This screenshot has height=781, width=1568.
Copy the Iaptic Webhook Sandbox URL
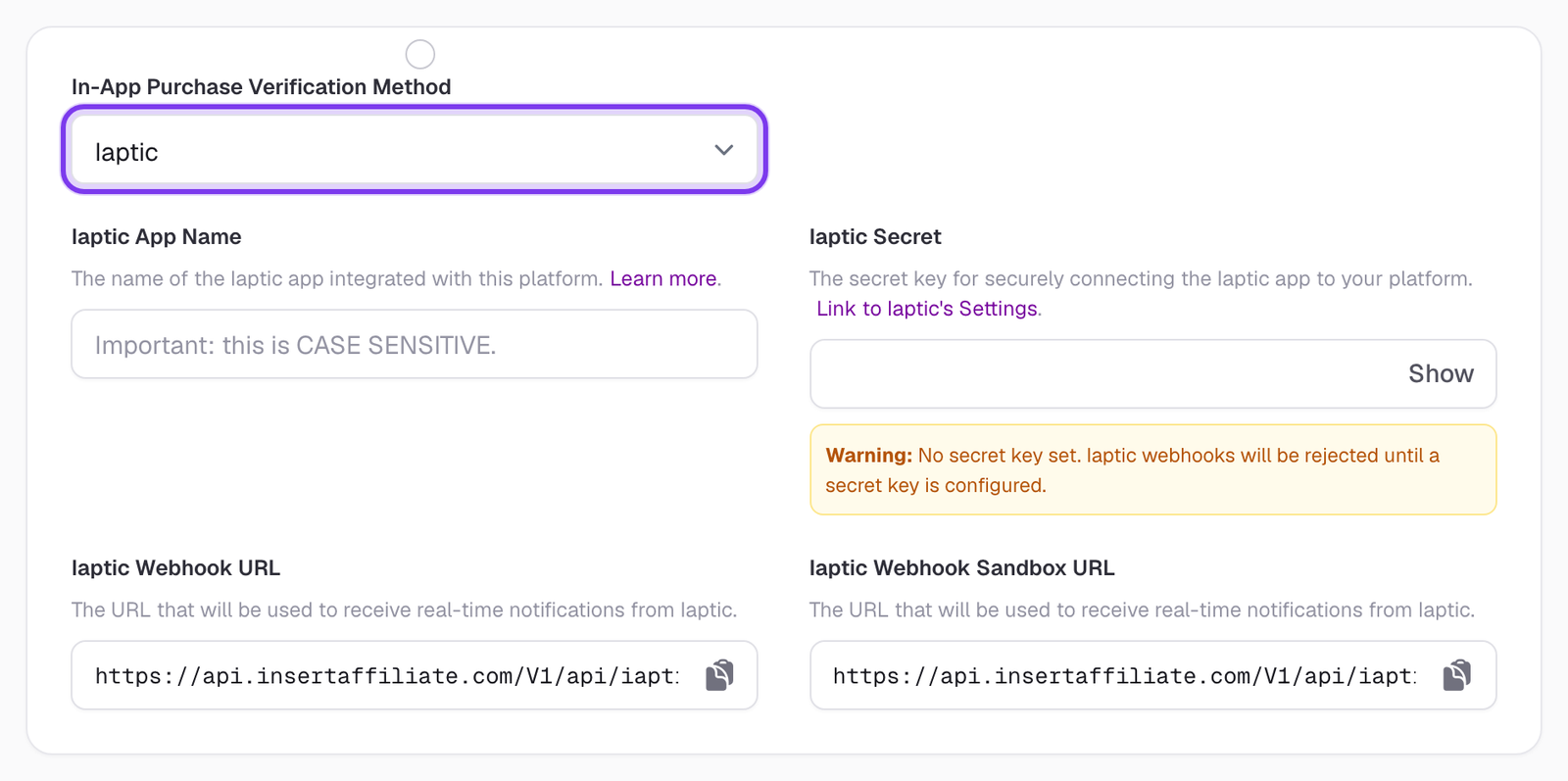point(1457,675)
